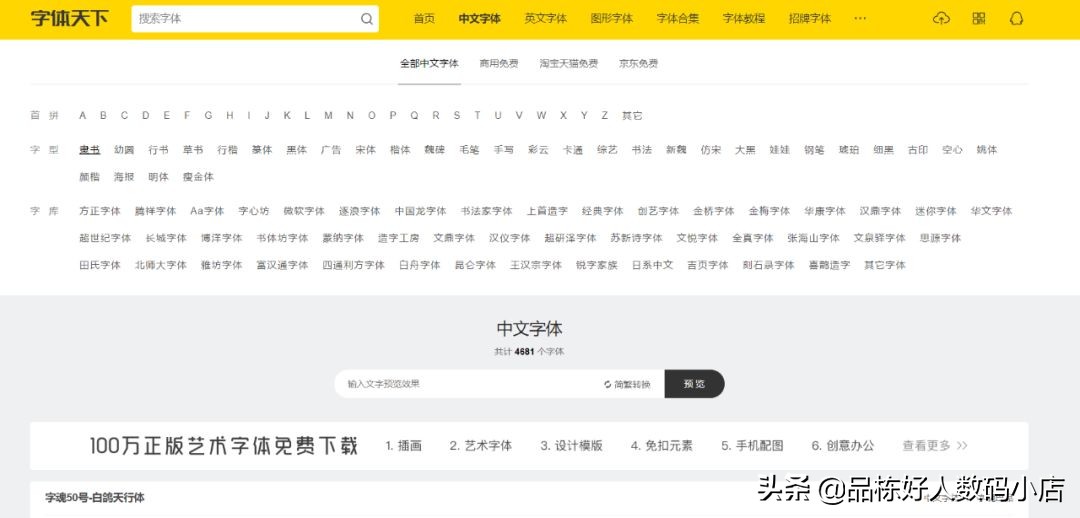Choose the 华康字体 foundry
This screenshot has height=518, width=1080.
[824, 211]
